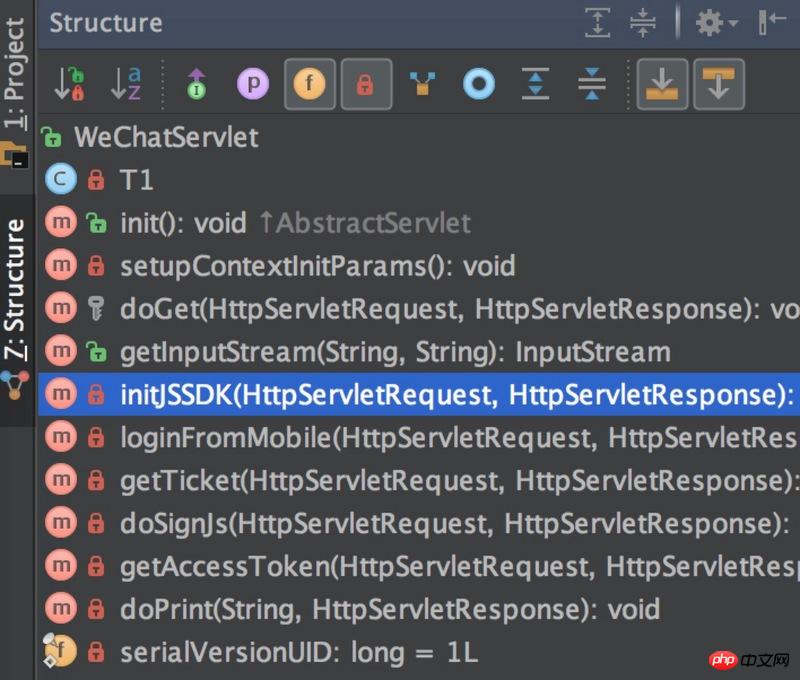Viewport: 800px width, 680px height.
Task: Click the method icon beside init()
Action: click(x=61, y=222)
